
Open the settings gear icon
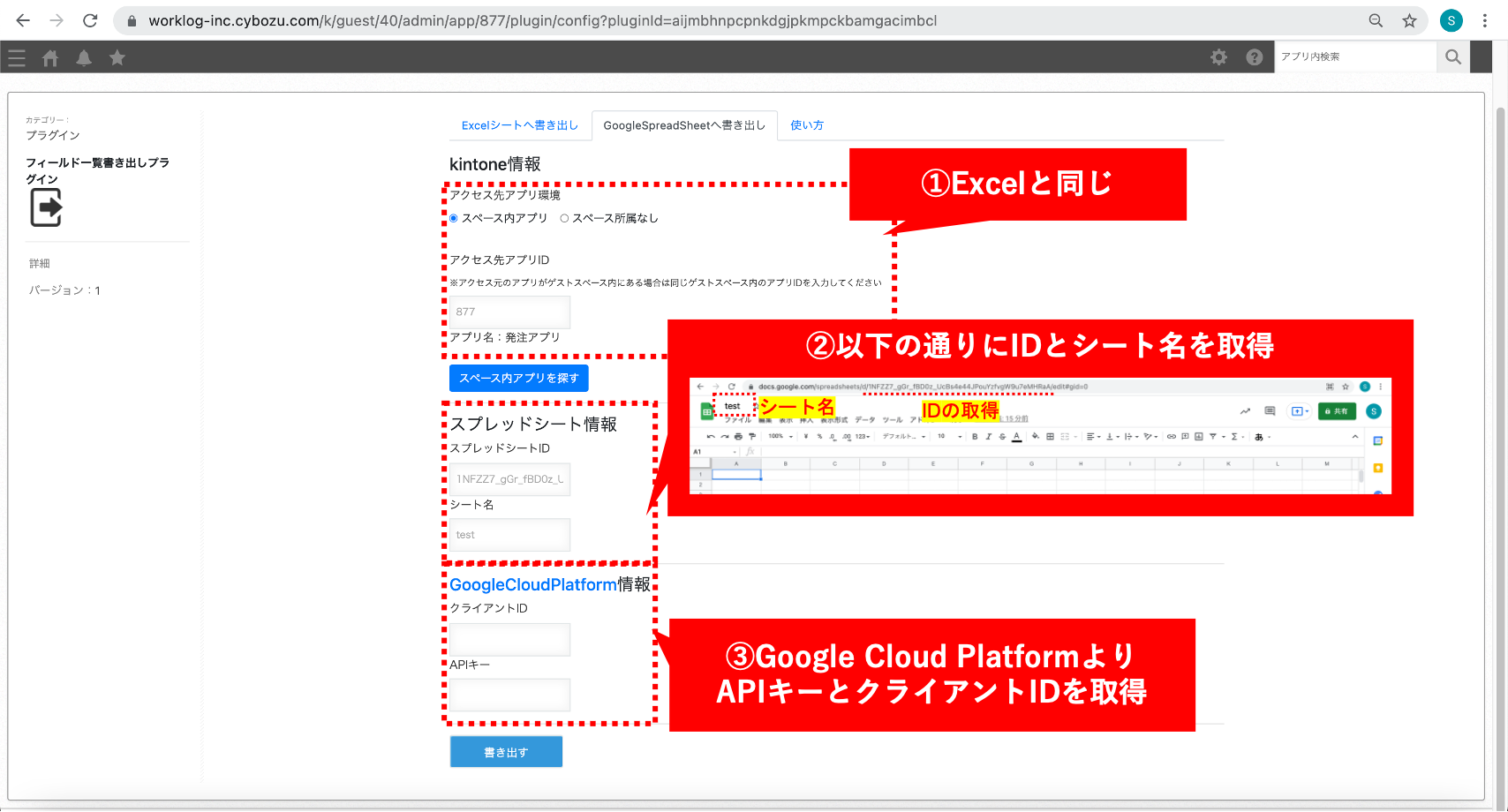pyautogui.click(x=1218, y=57)
